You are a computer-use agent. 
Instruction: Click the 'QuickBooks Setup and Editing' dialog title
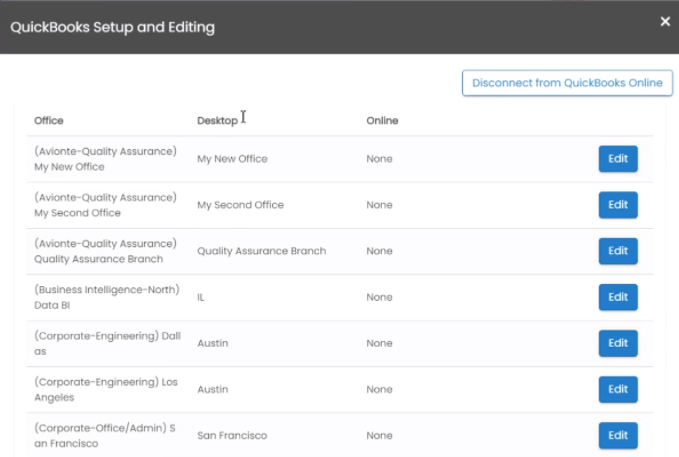pos(113,27)
